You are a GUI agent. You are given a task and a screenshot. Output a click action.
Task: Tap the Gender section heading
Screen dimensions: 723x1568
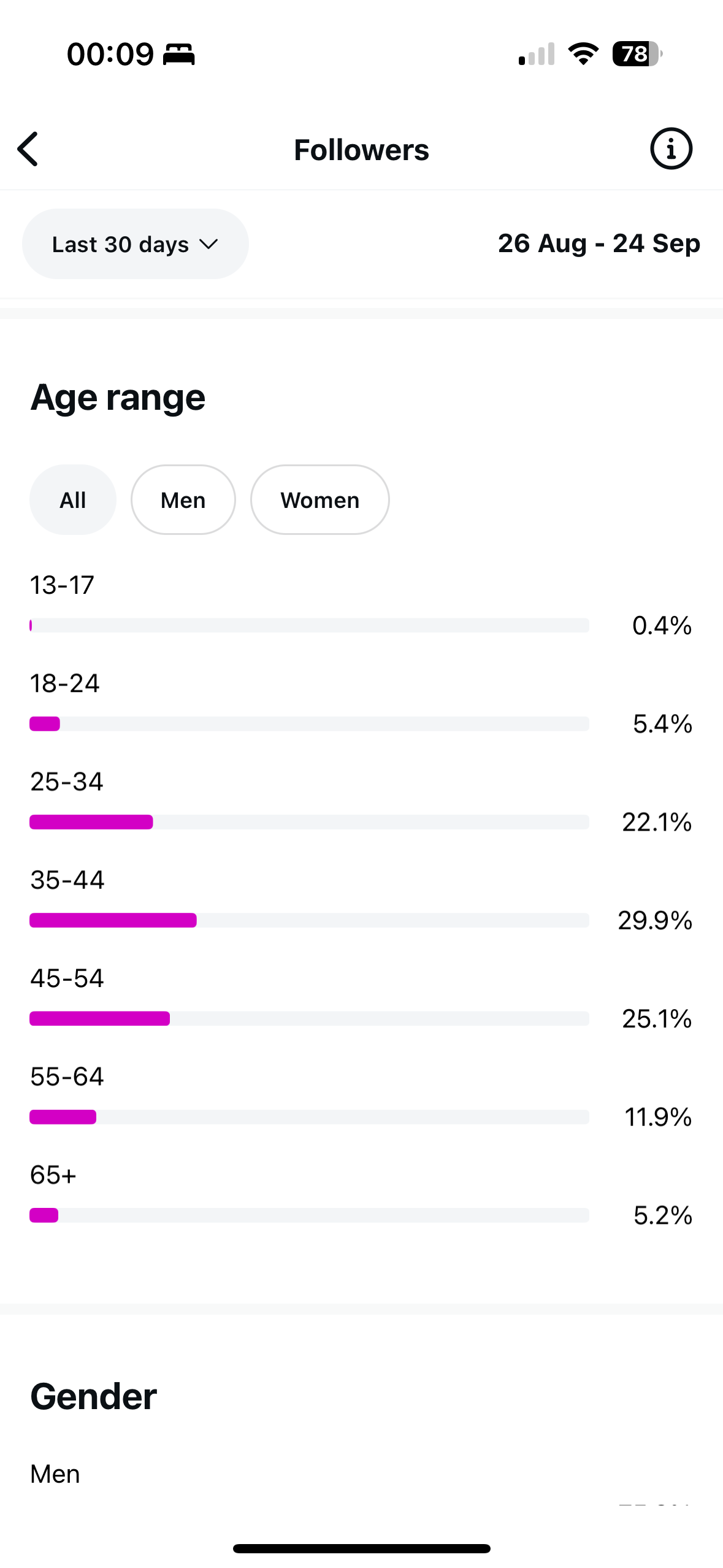point(94,1397)
